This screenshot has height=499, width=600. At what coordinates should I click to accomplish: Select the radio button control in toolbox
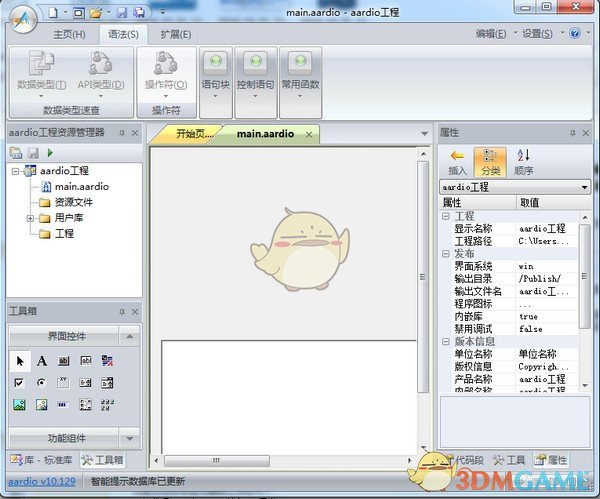[42, 383]
